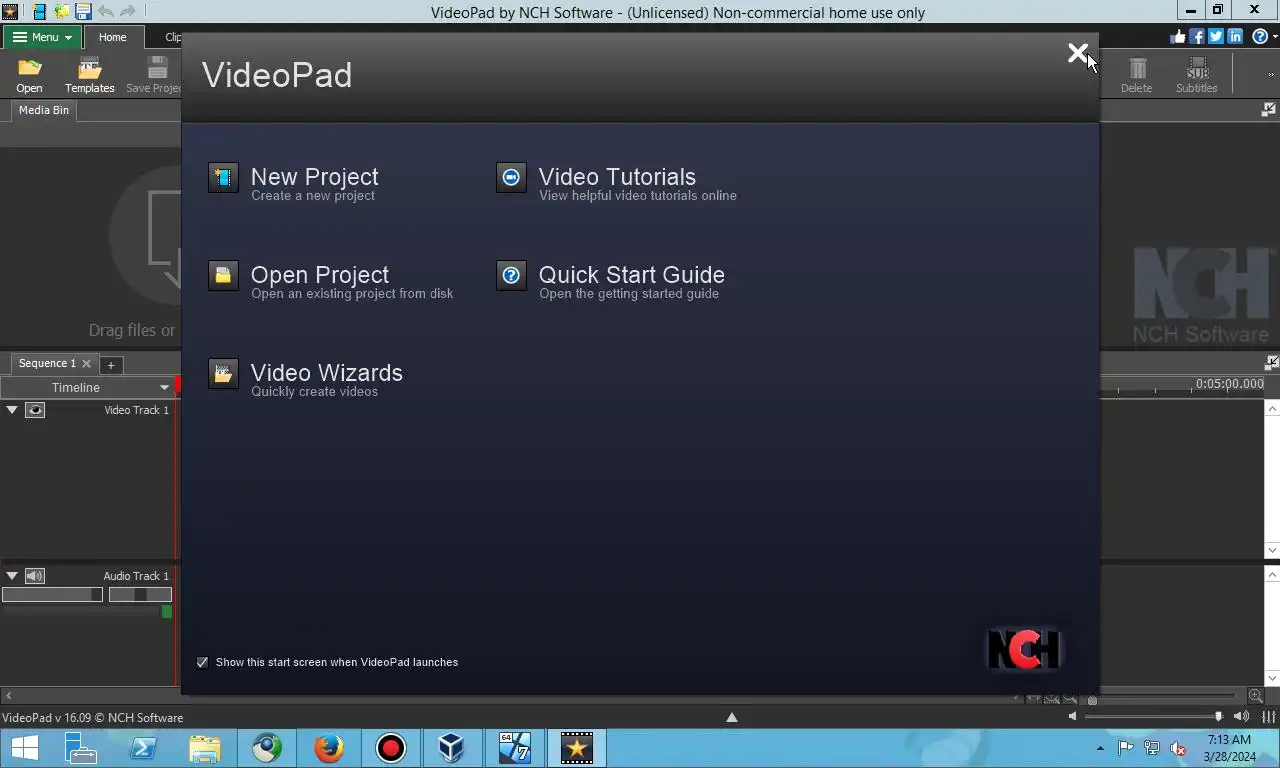
Task: Mute Audio Track 1 speaker toggle
Action: pyautogui.click(x=35, y=576)
